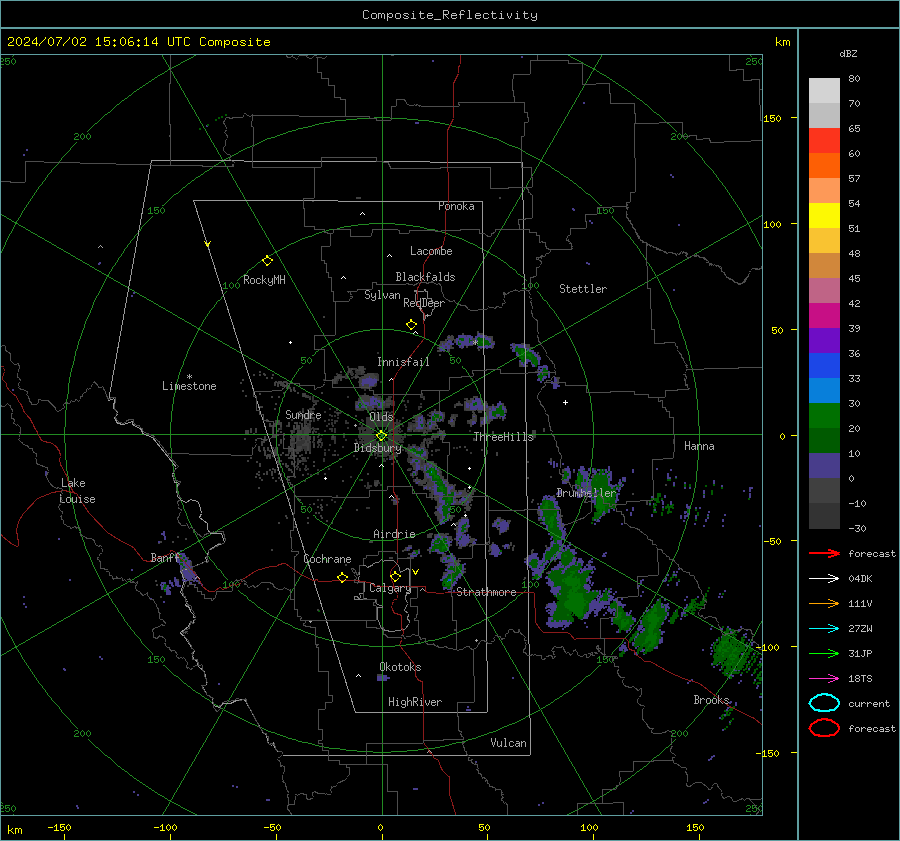Image resolution: width=900 pixels, height=841 pixels.
Task: Click the purple swatch in dBZ scale
Action: (824, 340)
